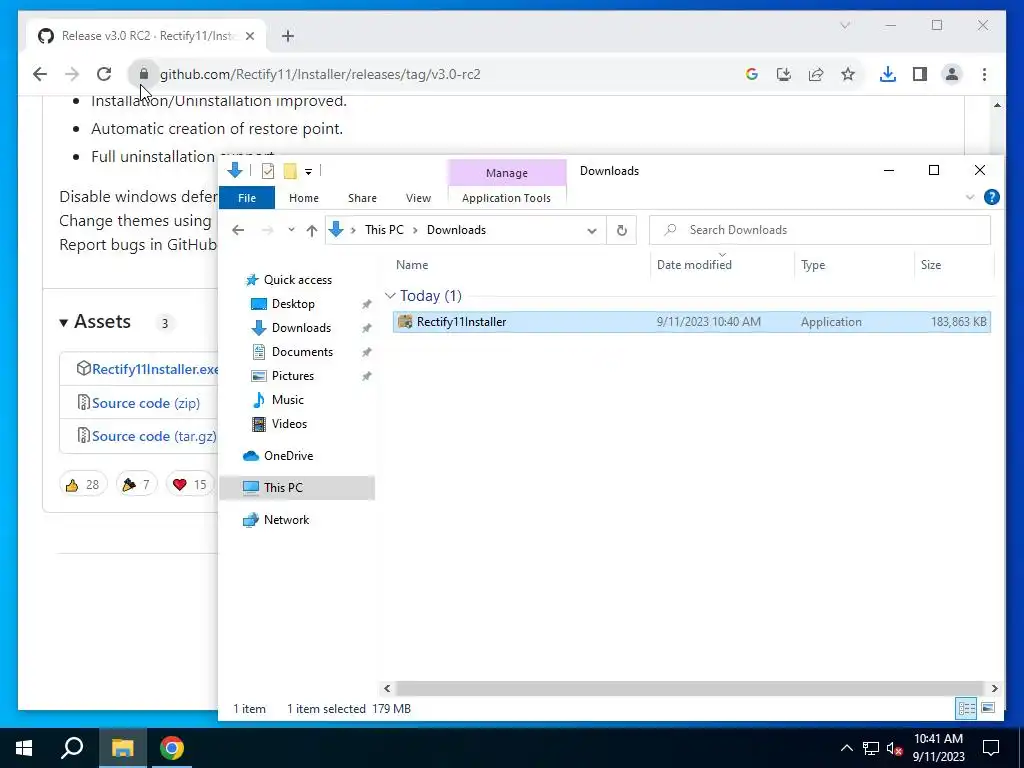Switch to Details view layout icon
Screen dimensions: 1024x768
967,709
